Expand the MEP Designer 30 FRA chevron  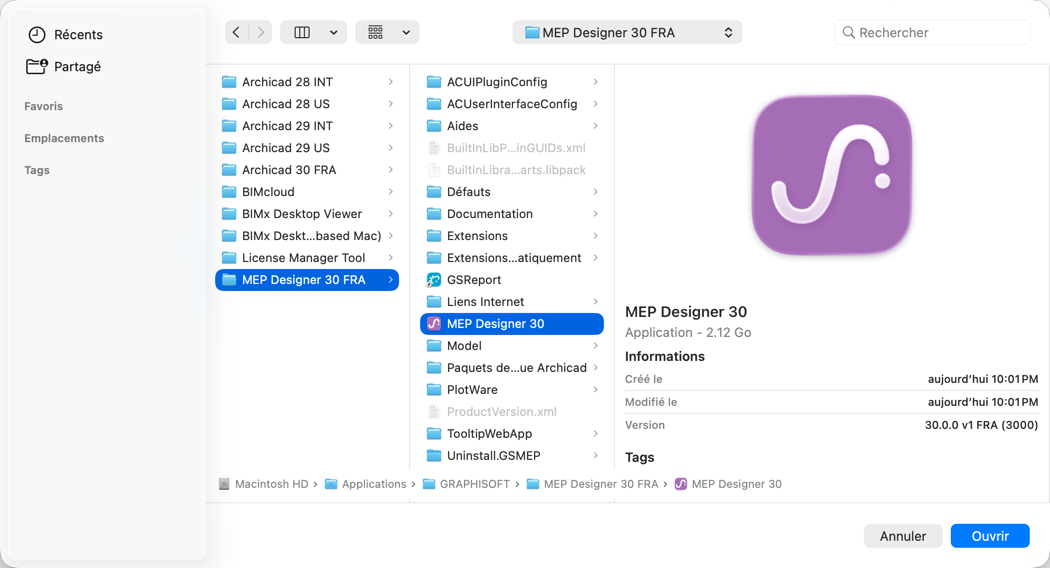click(390, 280)
